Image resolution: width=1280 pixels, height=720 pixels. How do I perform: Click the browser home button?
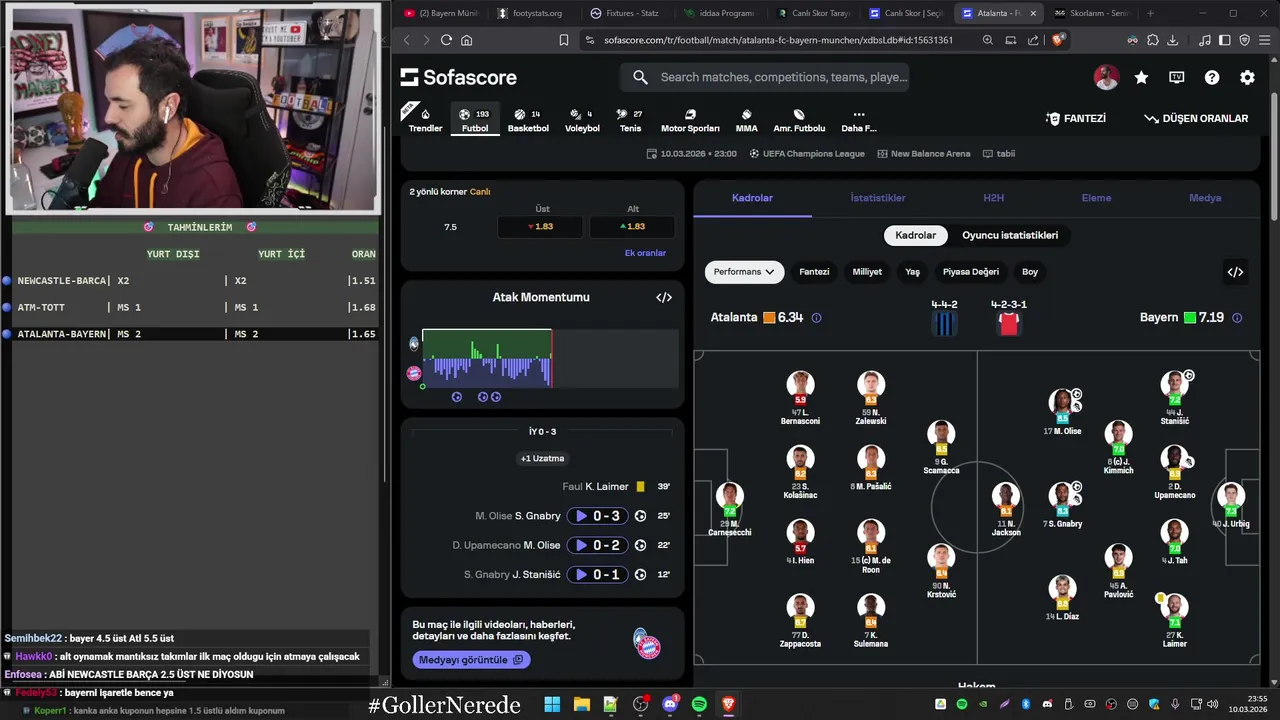coord(466,40)
